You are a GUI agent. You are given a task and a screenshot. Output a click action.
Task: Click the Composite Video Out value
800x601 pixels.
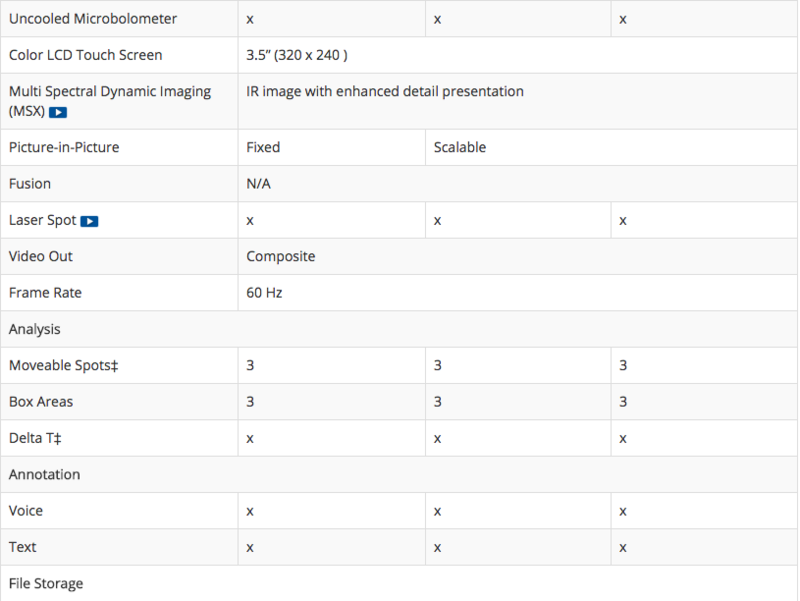coord(281,257)
